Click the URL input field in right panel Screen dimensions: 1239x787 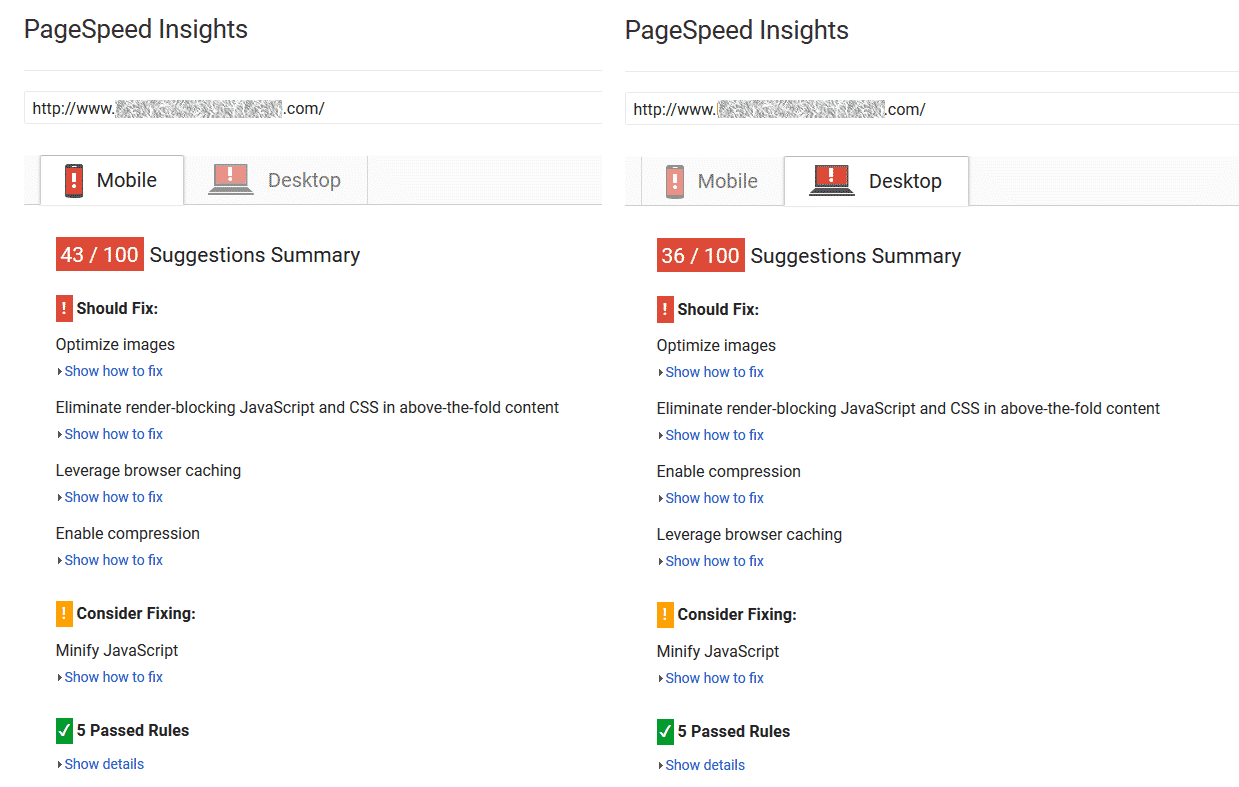pos(932,109)
